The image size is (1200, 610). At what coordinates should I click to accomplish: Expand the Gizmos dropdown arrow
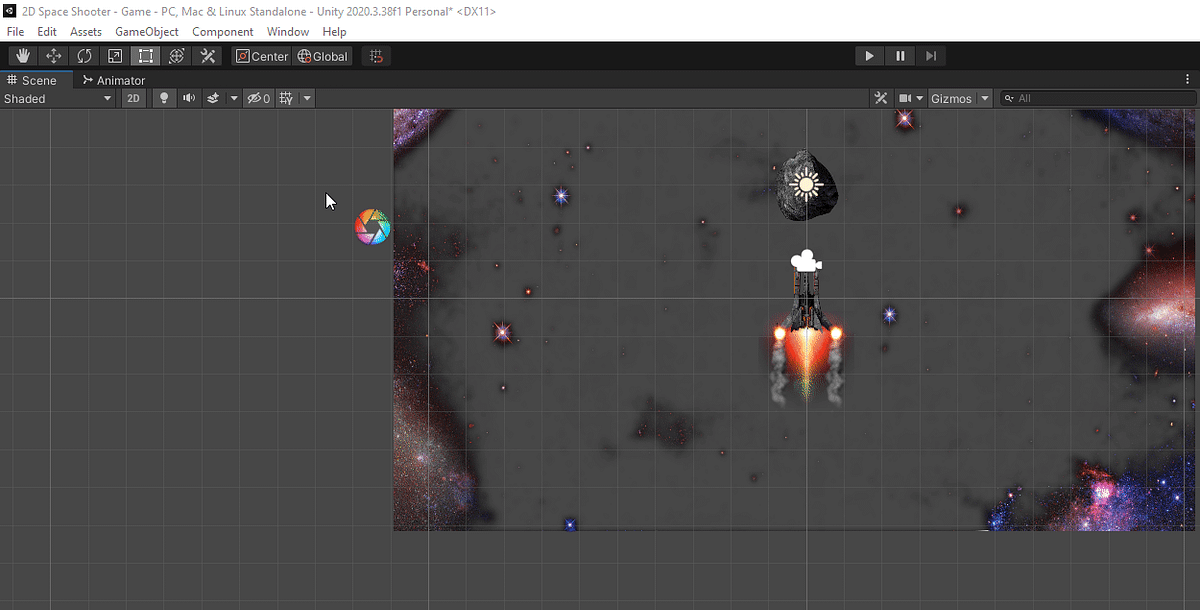click(984, 98)
